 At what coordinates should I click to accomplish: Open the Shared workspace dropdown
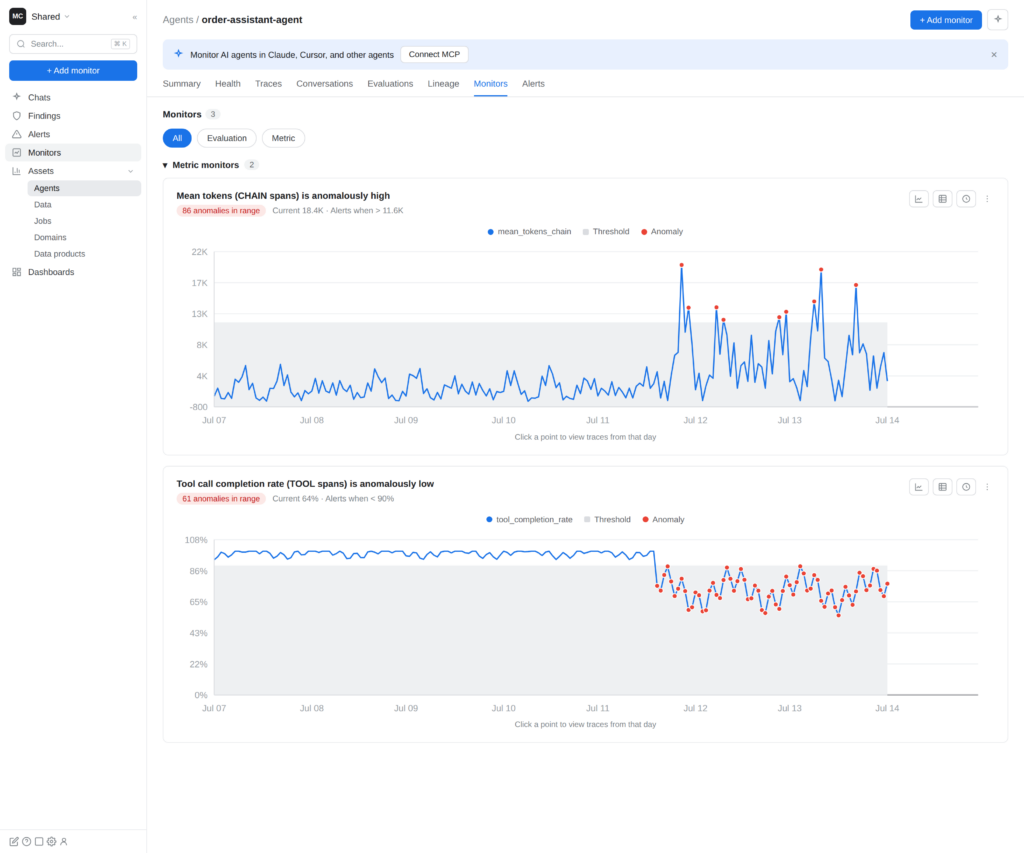point(50,17)
